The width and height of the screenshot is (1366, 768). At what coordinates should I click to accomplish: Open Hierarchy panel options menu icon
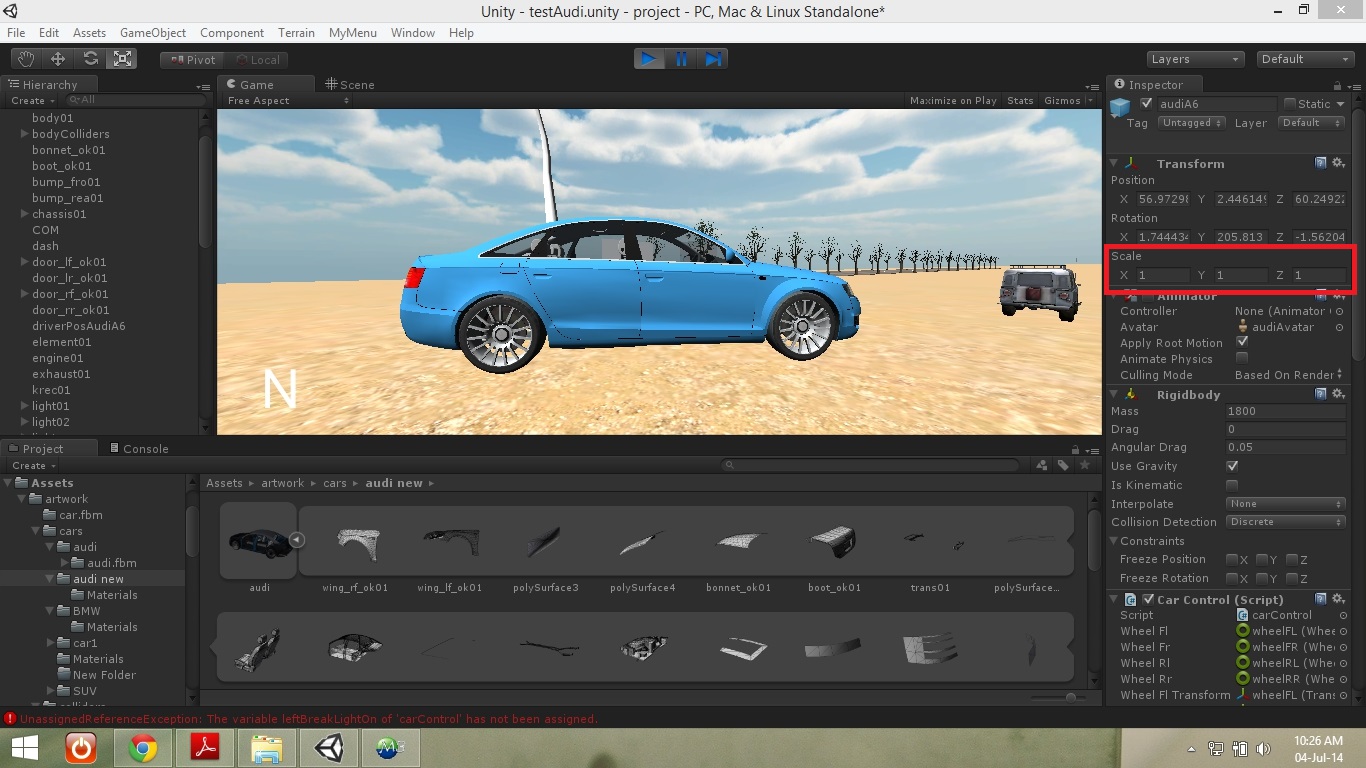click(x=204, y=87)
